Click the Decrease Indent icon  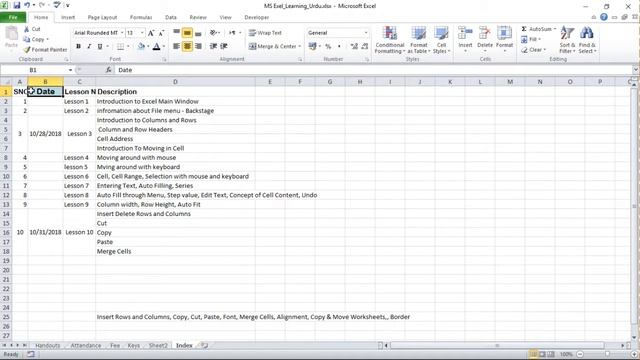213,46
